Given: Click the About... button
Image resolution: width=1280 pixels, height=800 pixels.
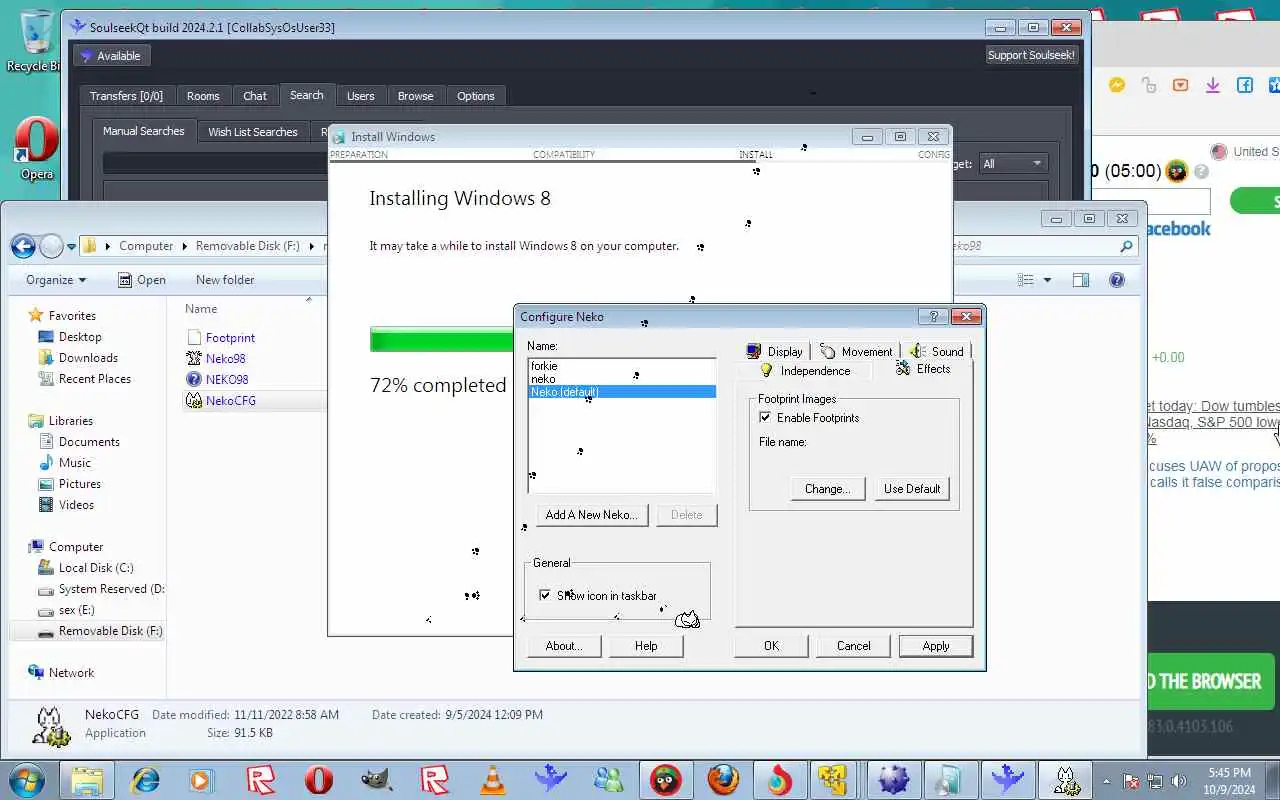Looking at the screenshot, I should tap(563, 646).
